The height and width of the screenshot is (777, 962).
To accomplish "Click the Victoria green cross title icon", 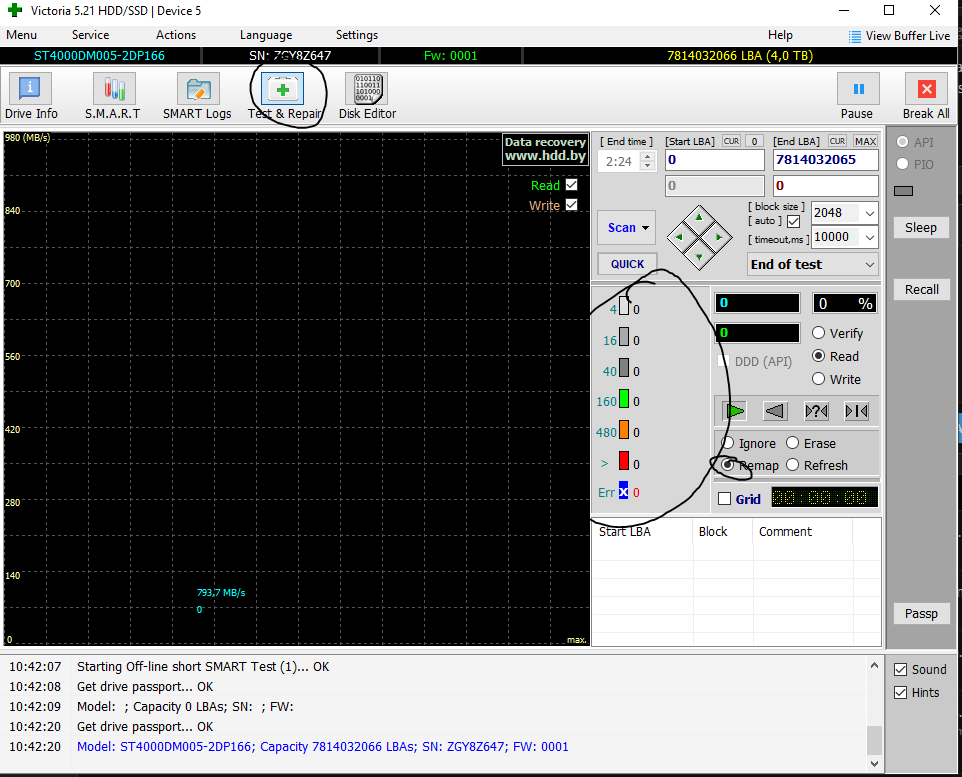I will [15, 10].
